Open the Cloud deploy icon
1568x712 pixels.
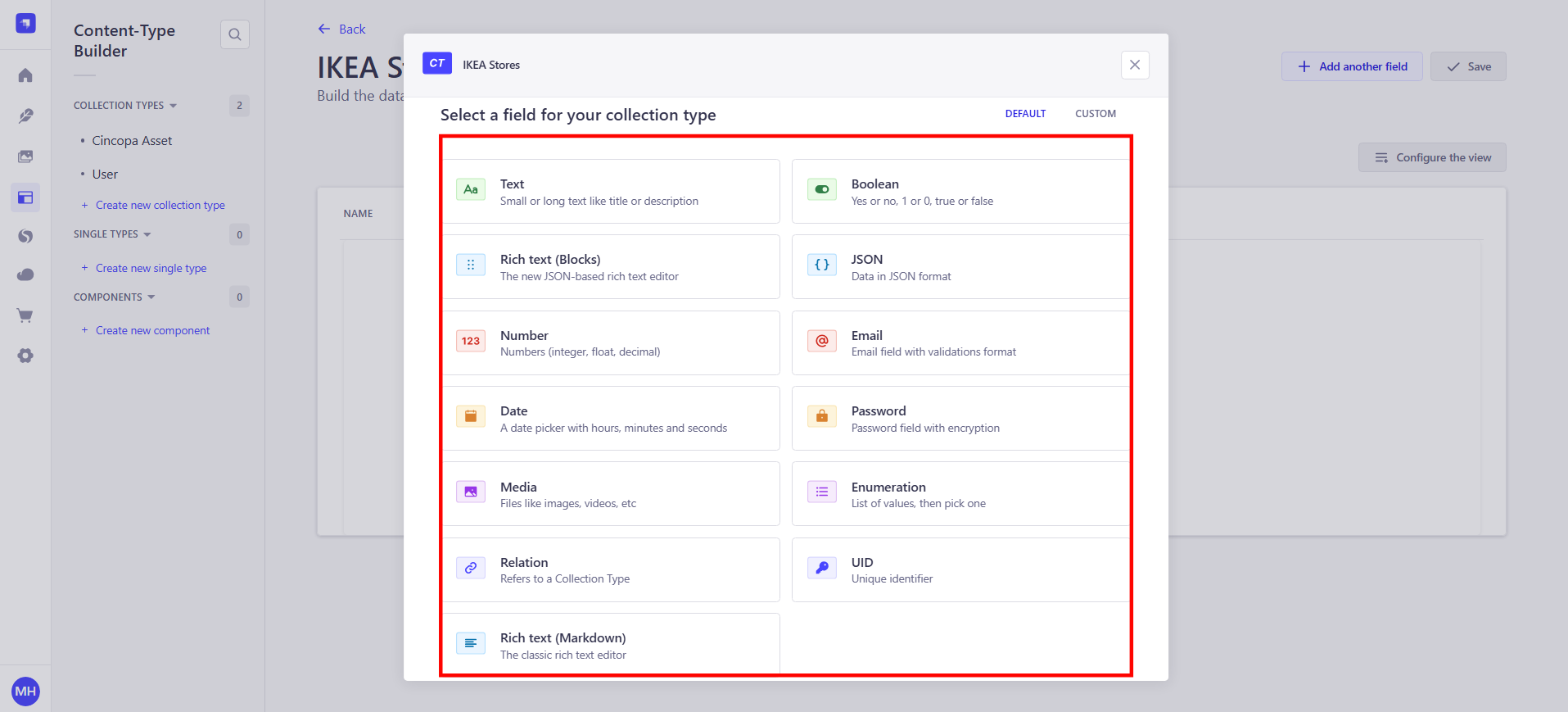(x=25, y=275)
